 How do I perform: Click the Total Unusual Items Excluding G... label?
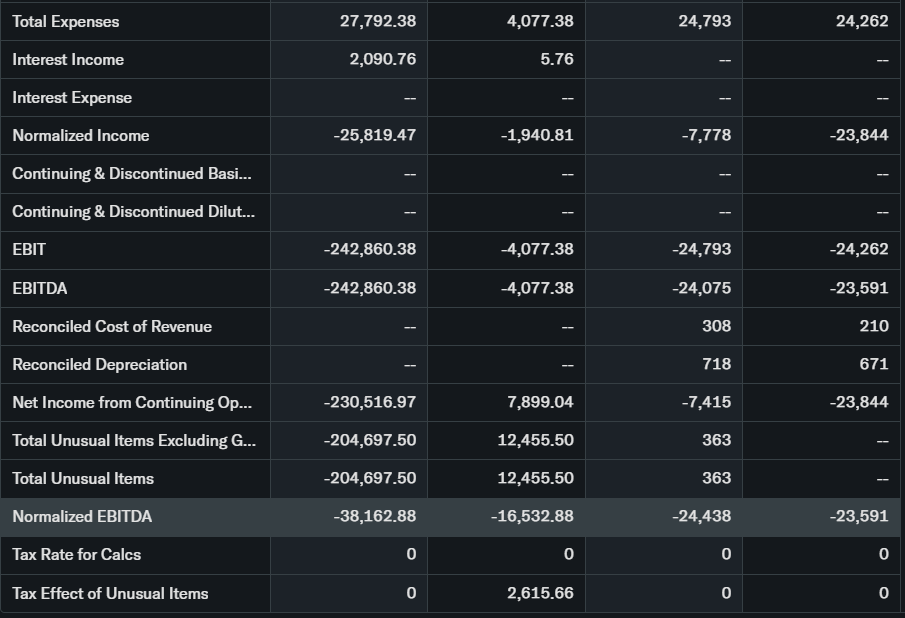point(133,440)
